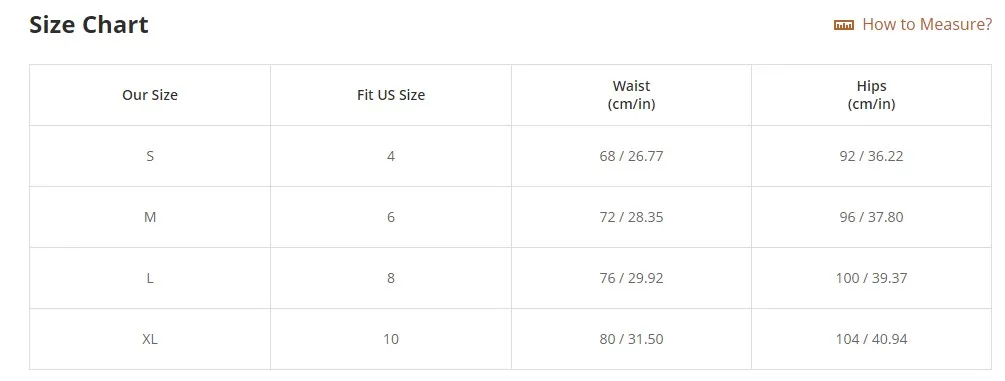Select the M size cell

click(150, 217)
